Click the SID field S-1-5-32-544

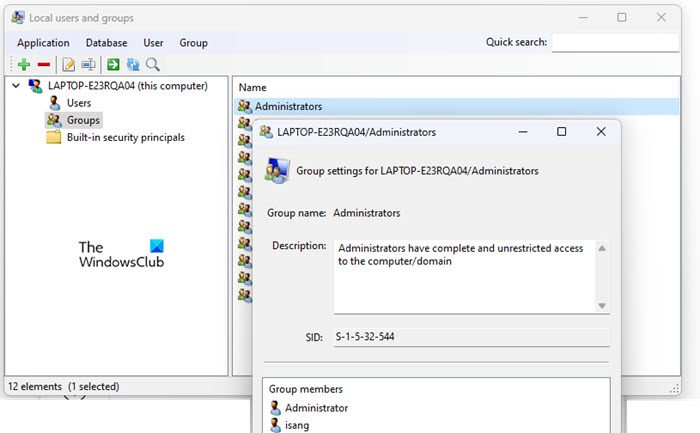pyautogui.click(x=471, y=337)
